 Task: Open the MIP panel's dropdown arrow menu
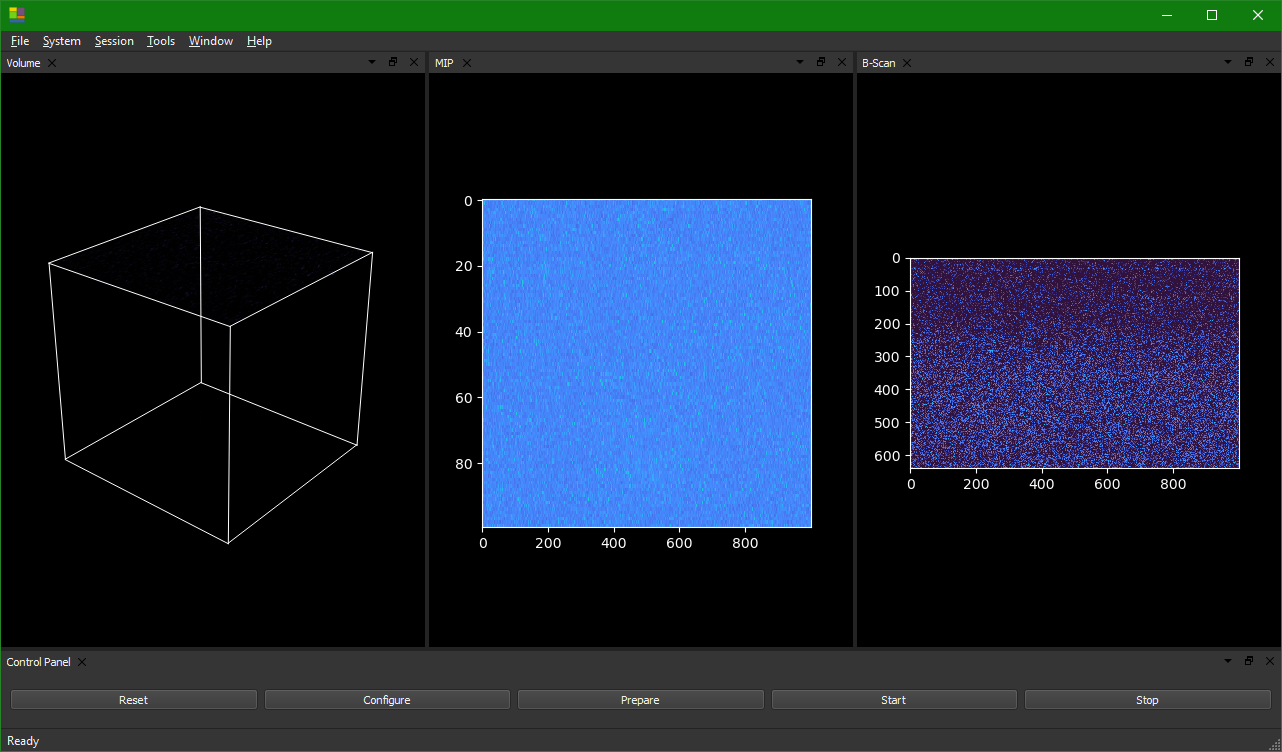click(798, 61)
